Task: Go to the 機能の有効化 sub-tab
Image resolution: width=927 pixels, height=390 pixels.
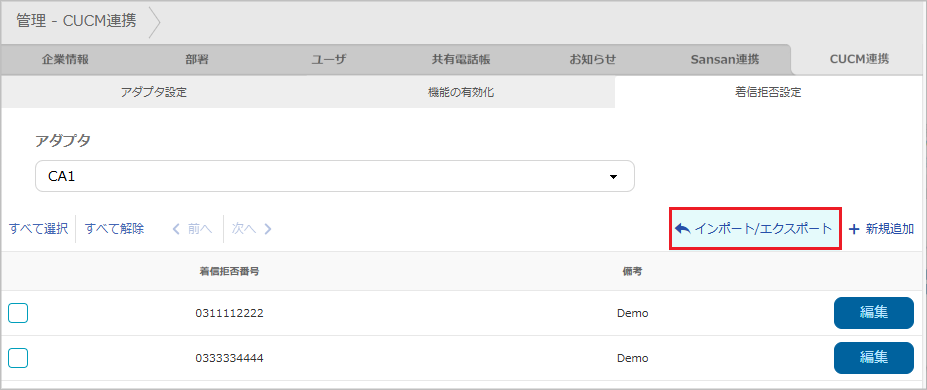Action: tap(461, 92)
